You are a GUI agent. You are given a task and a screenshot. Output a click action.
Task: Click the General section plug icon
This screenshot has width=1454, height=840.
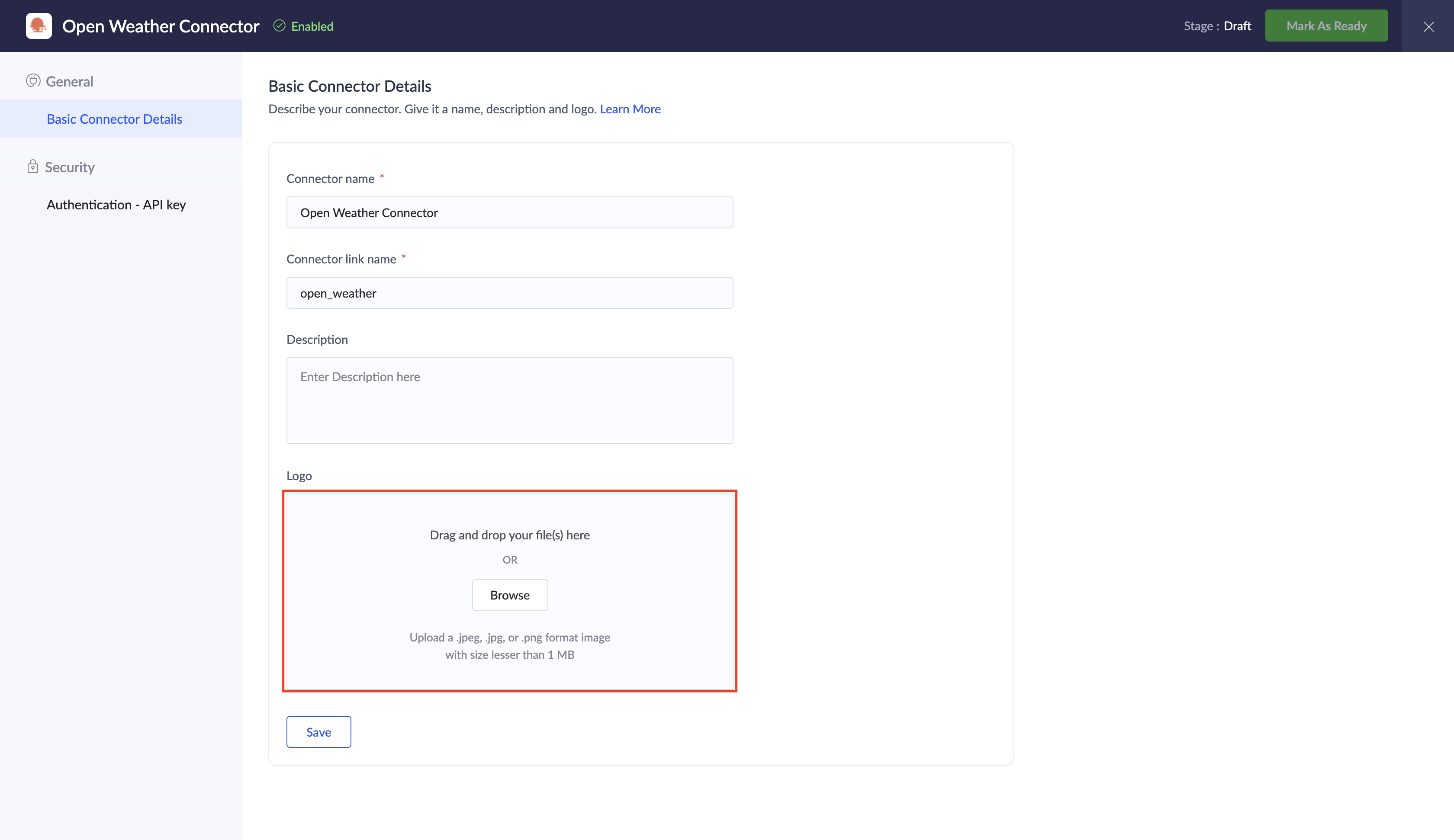pyautogui.click(x=33, y=81)
